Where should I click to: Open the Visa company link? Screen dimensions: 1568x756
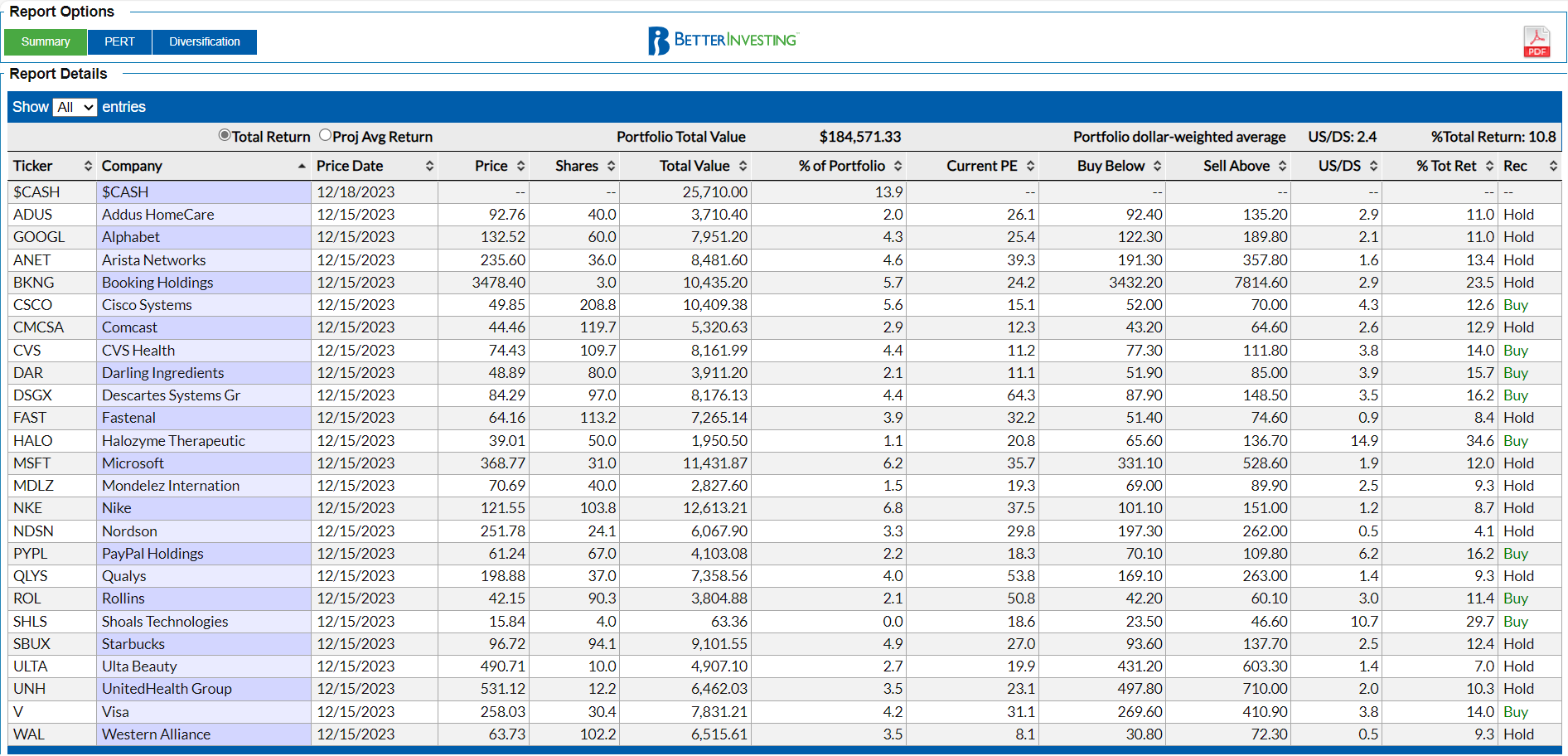(115, 712)
